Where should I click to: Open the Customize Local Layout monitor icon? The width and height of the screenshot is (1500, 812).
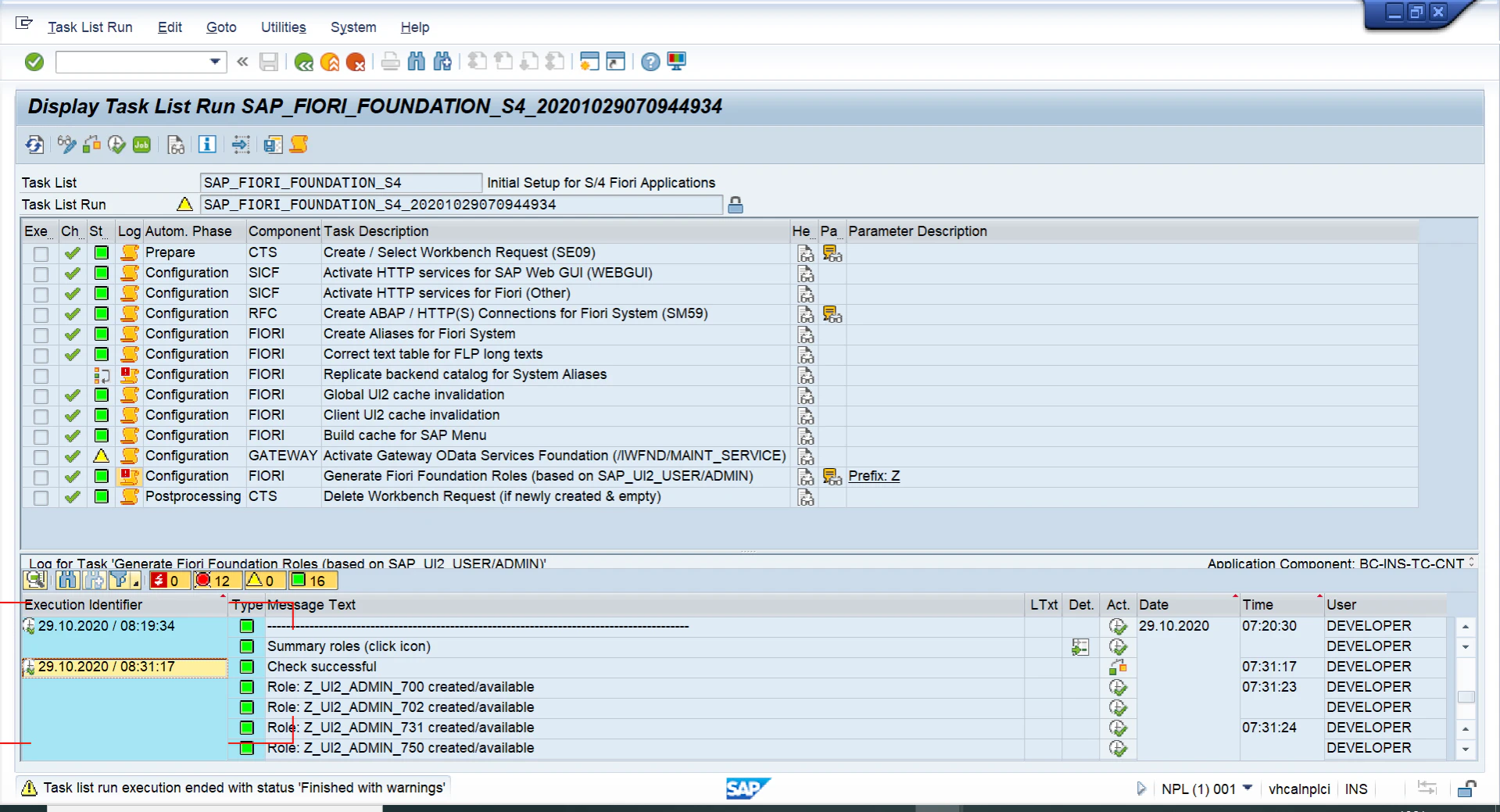pyautogui.click(x=676, y=62)
